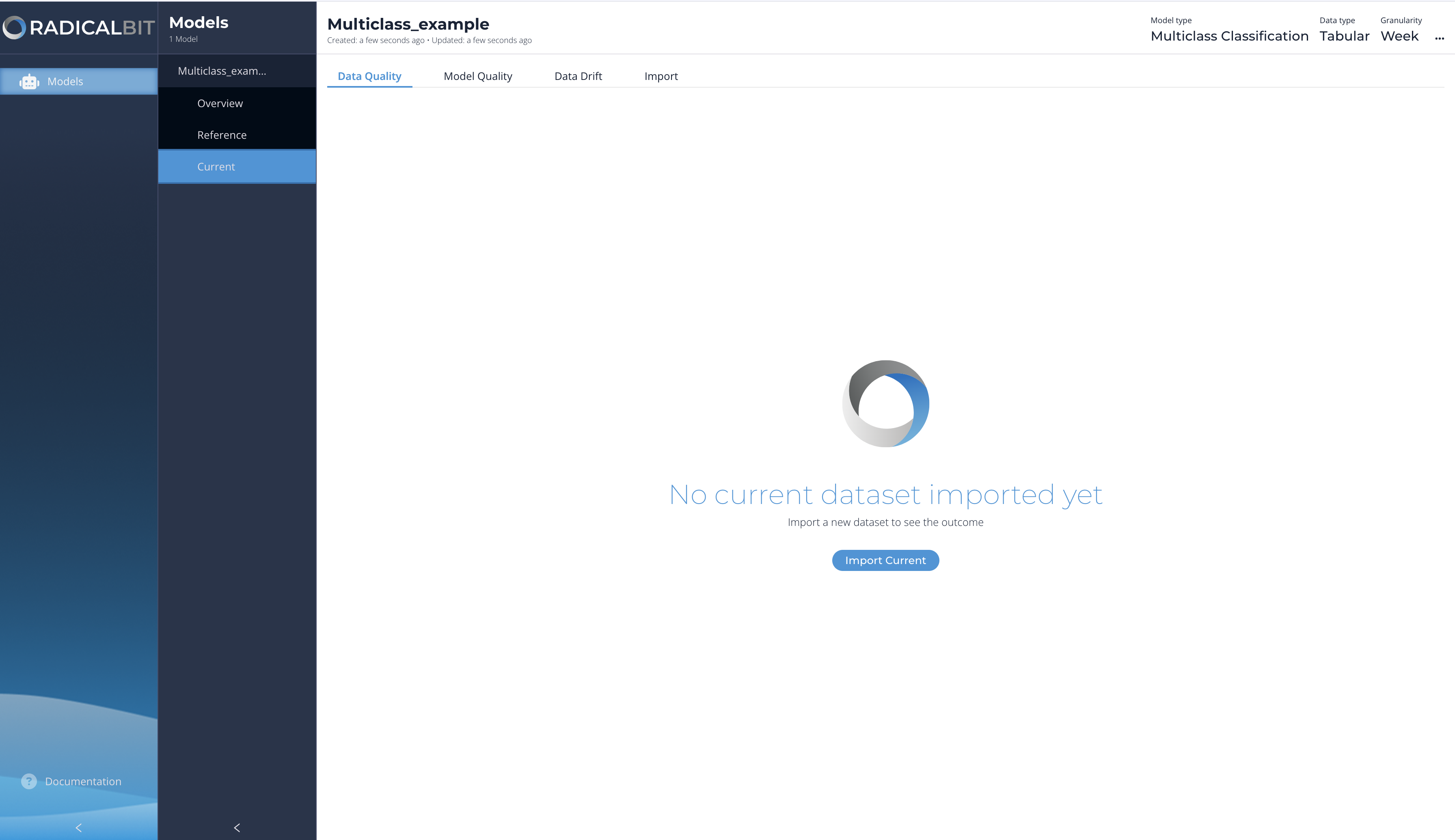Open the three-dot more options menu
1455x840 pixels.
[1440, 38]
